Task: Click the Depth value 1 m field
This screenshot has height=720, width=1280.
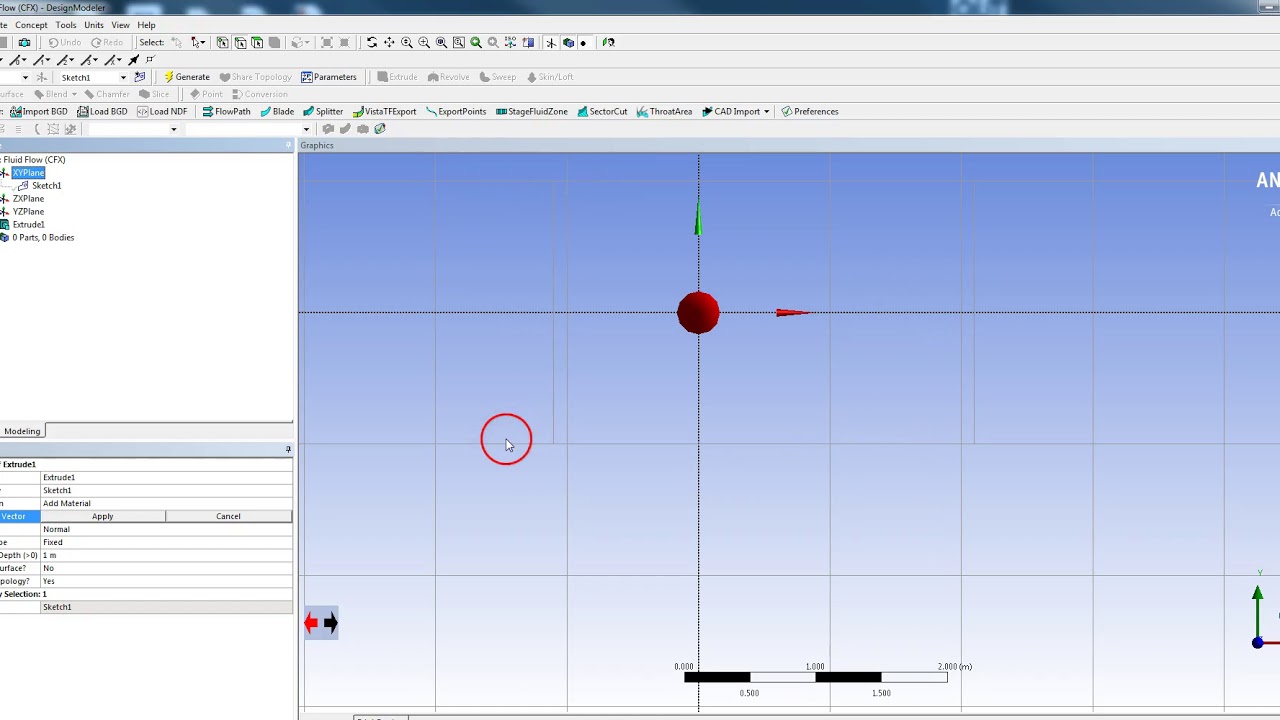Action: 166,555
